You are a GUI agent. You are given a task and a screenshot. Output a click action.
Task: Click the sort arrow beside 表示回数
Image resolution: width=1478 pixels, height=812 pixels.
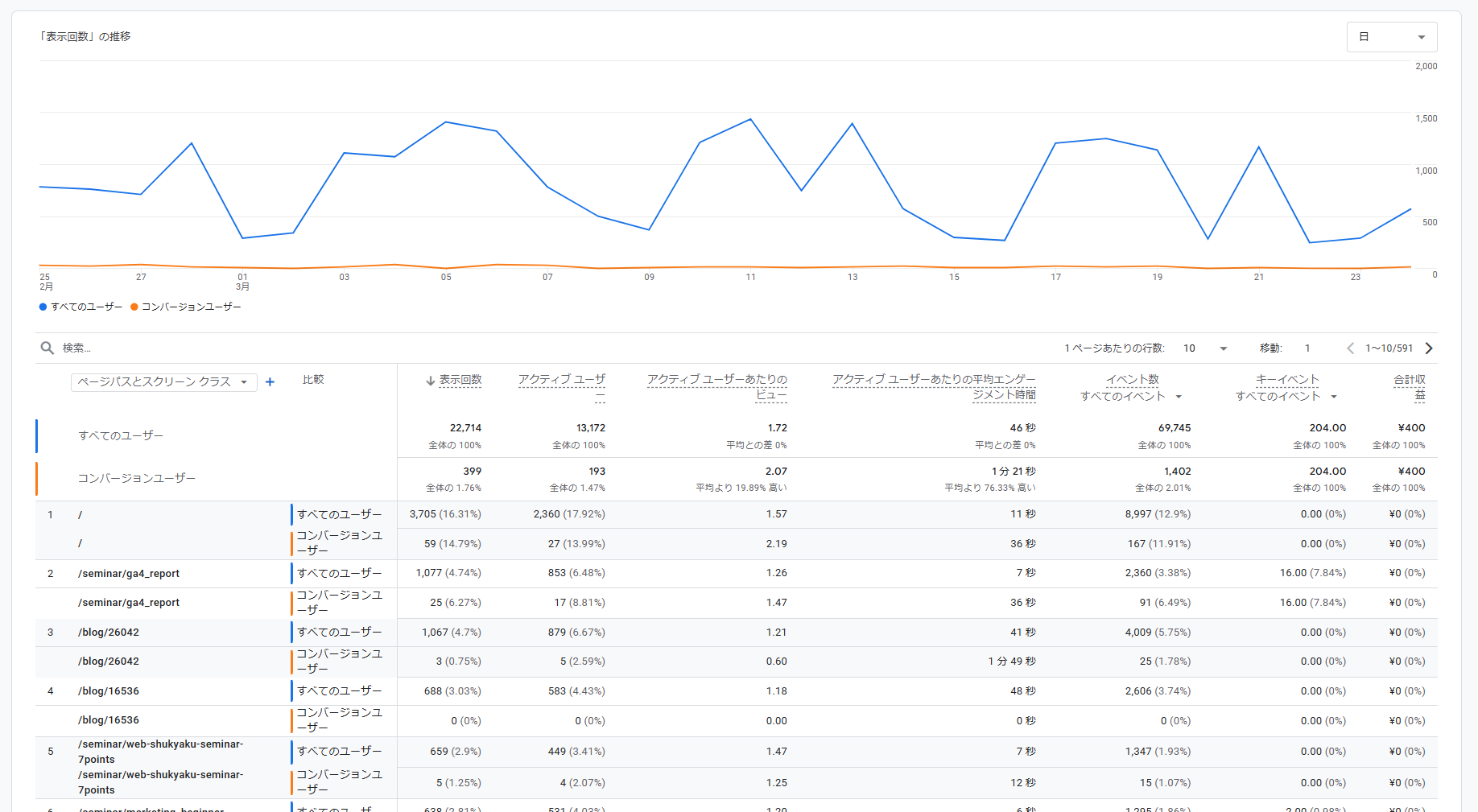point(431,381)
